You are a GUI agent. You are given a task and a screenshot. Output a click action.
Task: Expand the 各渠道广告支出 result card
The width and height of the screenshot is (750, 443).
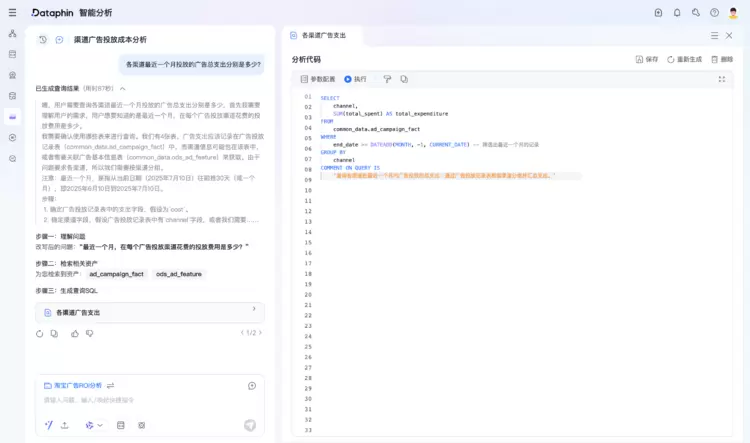(x=253, y=309)
